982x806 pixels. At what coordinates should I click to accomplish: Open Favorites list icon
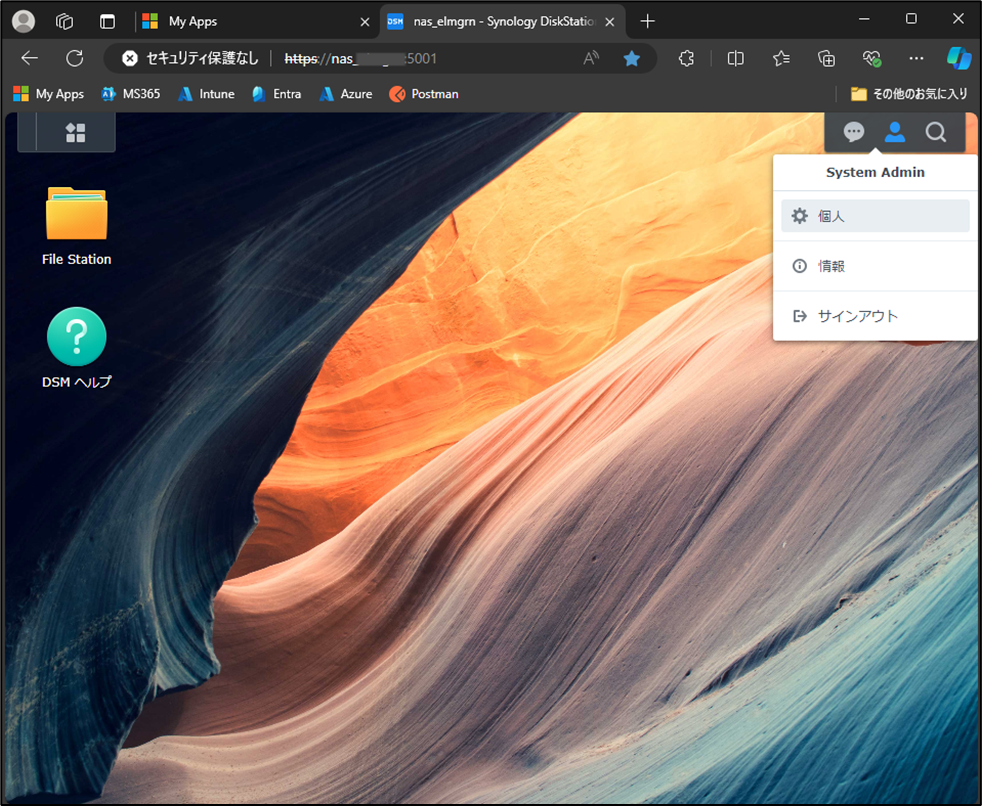tap(781, 59)
